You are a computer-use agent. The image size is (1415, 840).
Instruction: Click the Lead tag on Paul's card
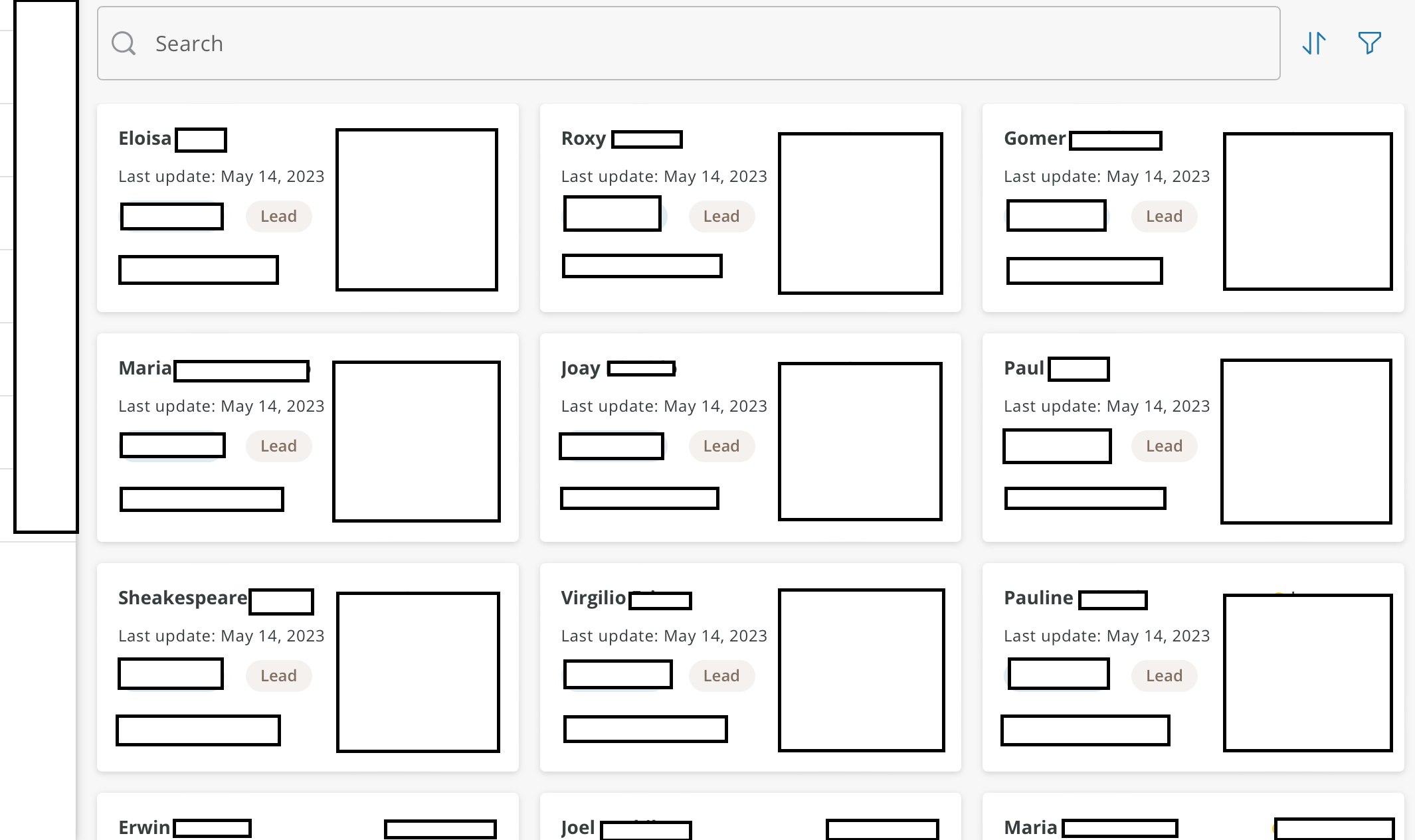pyautogui.click(x=1164, y=446)
